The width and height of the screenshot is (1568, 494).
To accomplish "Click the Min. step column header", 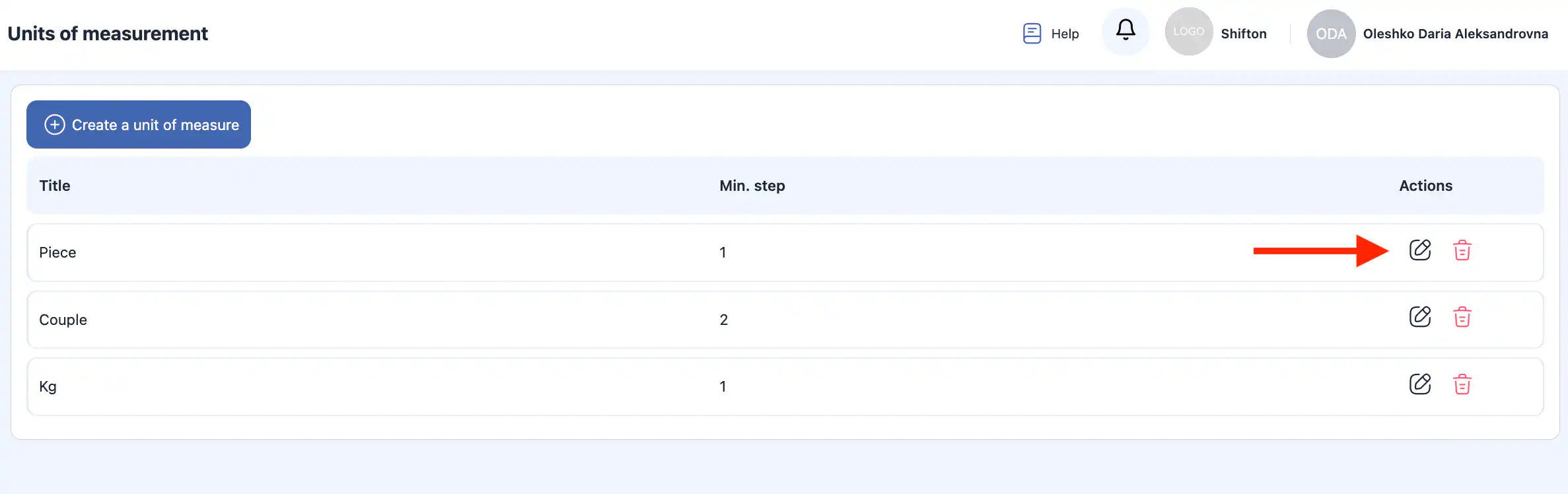I will 752,186.
